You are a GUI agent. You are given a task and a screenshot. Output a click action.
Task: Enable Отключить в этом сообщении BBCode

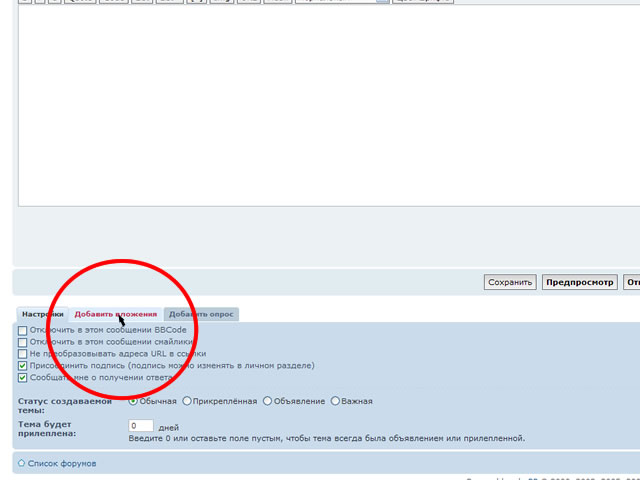click(x=23, y=330)
